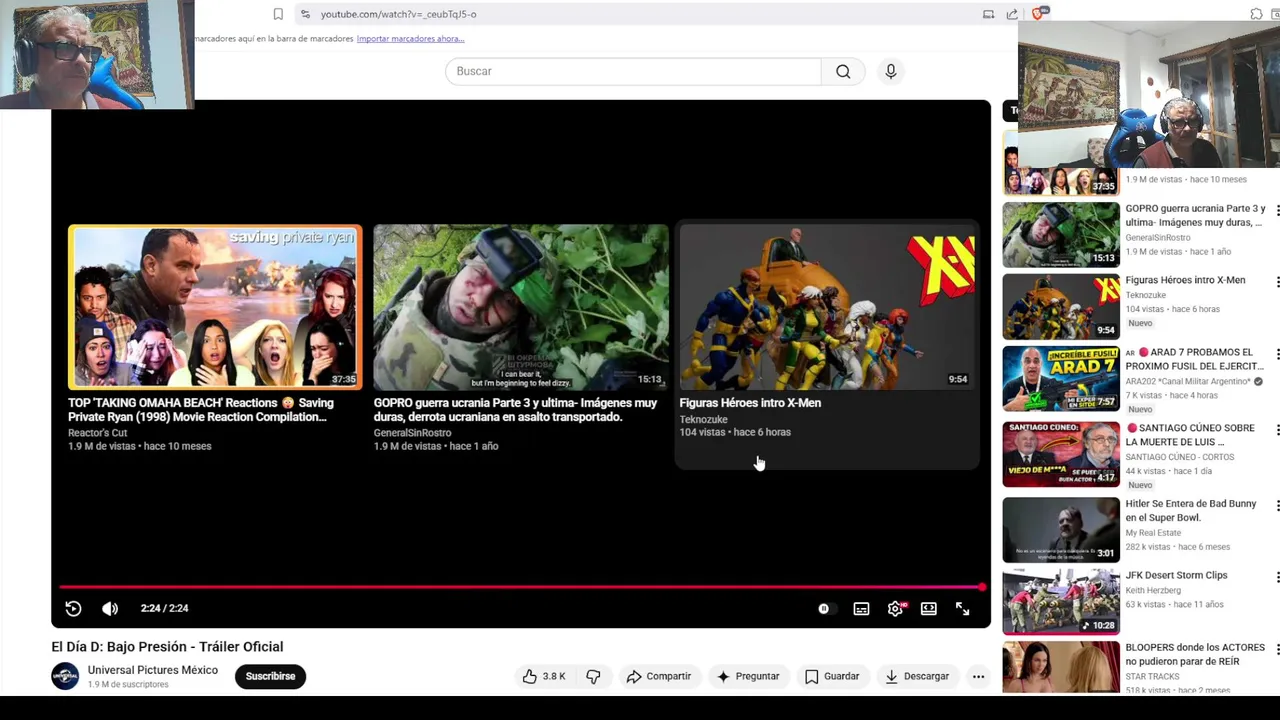Viewport: 1280px width, 720px height.
Task: Click the red video progress bar
Action: 520,587
